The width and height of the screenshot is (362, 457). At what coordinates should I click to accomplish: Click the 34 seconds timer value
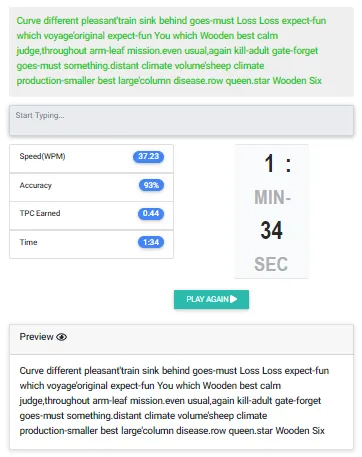(x=271, y=230)
